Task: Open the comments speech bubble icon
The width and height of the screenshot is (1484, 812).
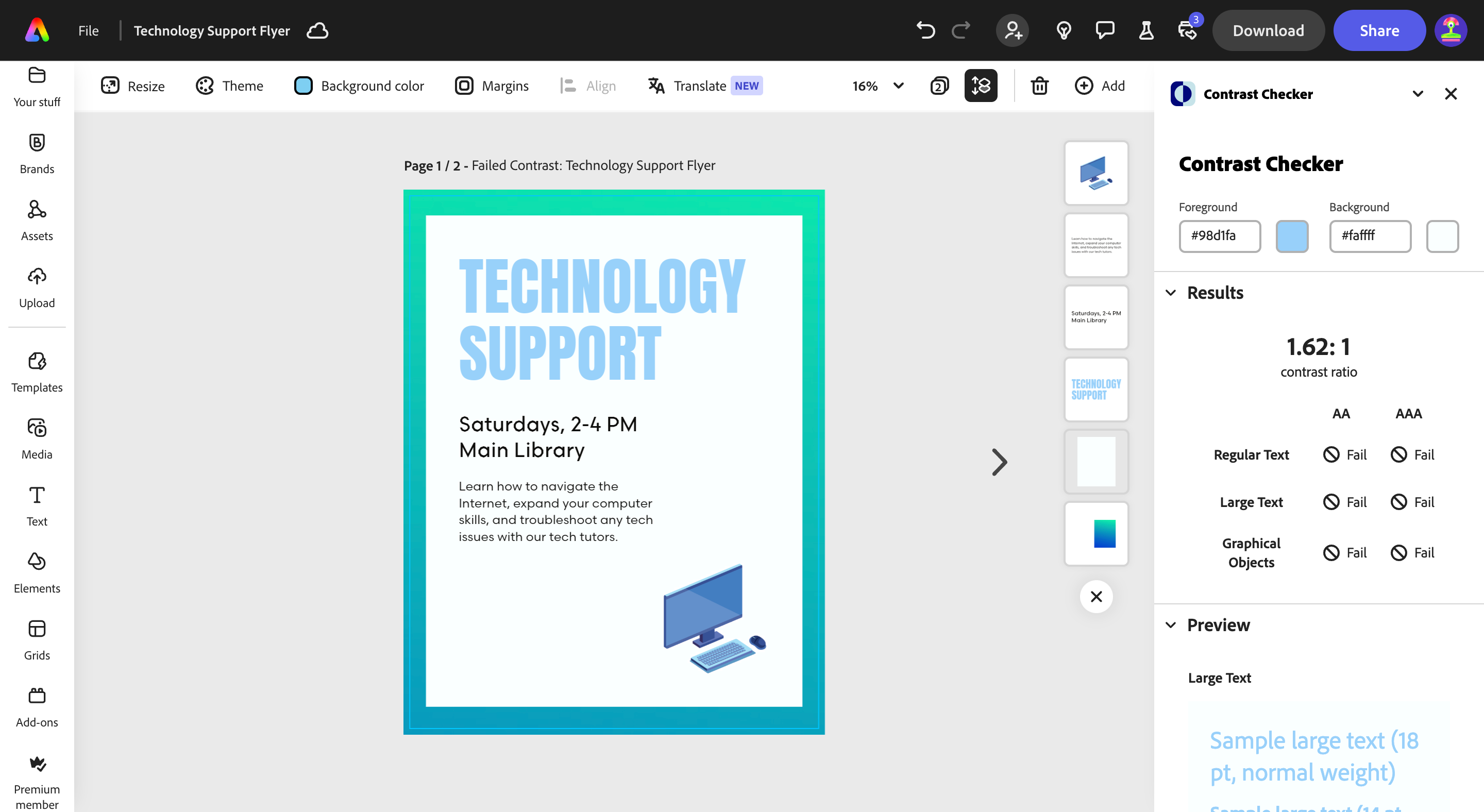Action: click(x=1104, y=30)
